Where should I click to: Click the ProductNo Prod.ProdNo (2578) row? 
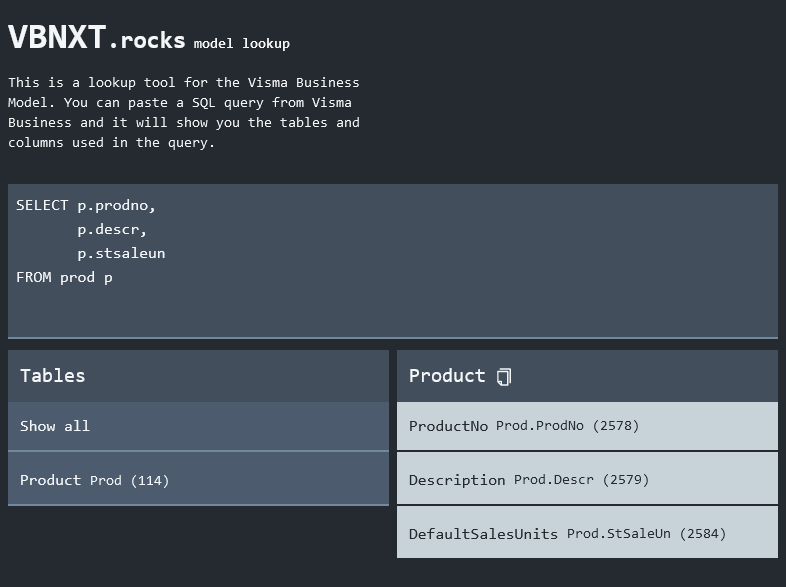(587, 426)
